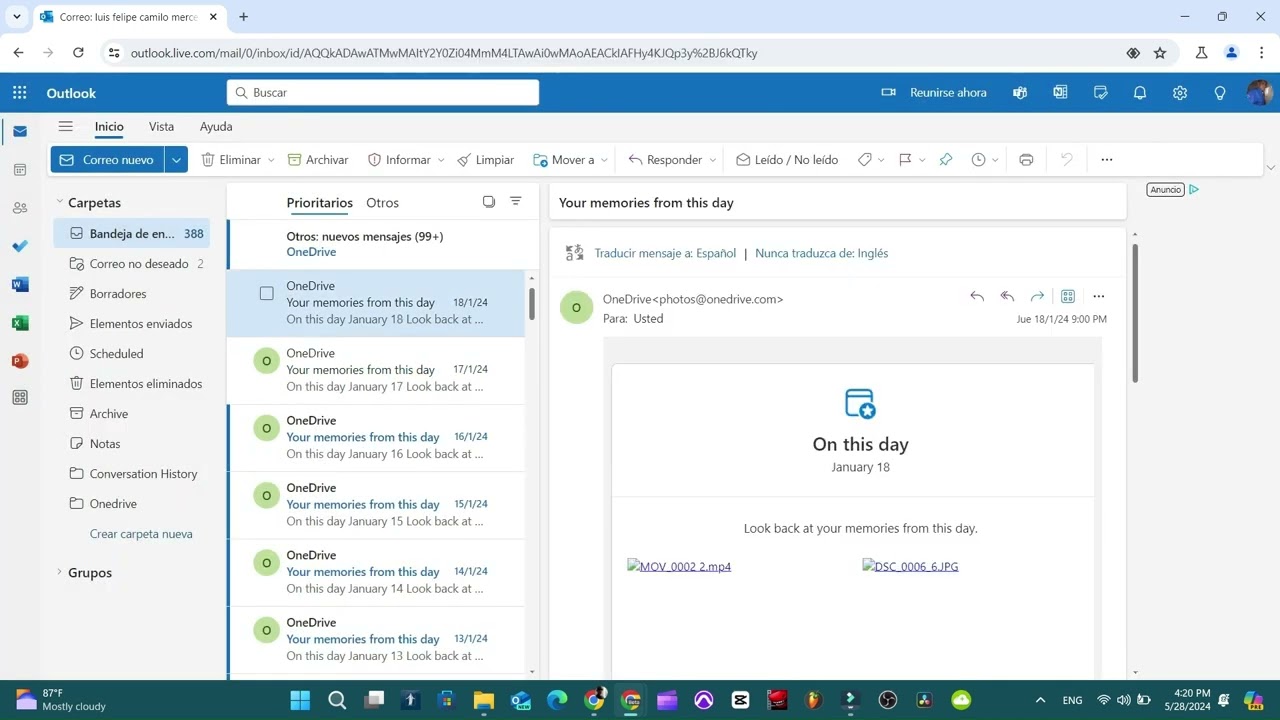This screenshot has width=1280, height=720.
Task: Switch to the Inicio tab
Action: point(109,127)
